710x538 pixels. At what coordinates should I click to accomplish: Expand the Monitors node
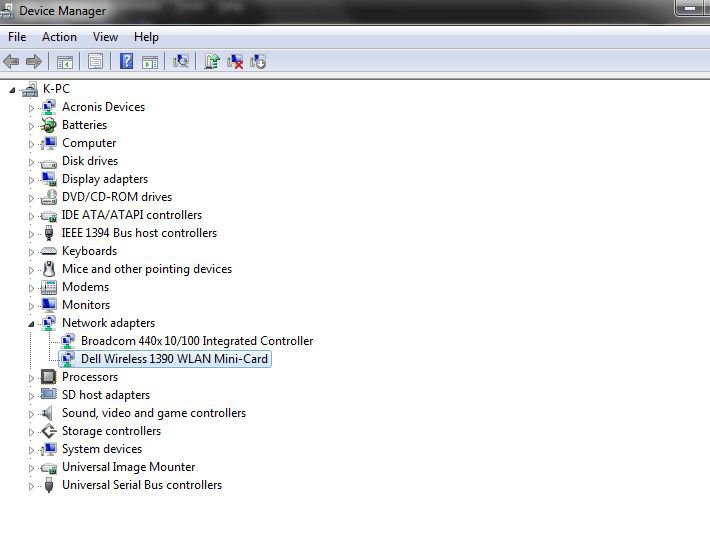pyautogui.click(x=31, y=306)
